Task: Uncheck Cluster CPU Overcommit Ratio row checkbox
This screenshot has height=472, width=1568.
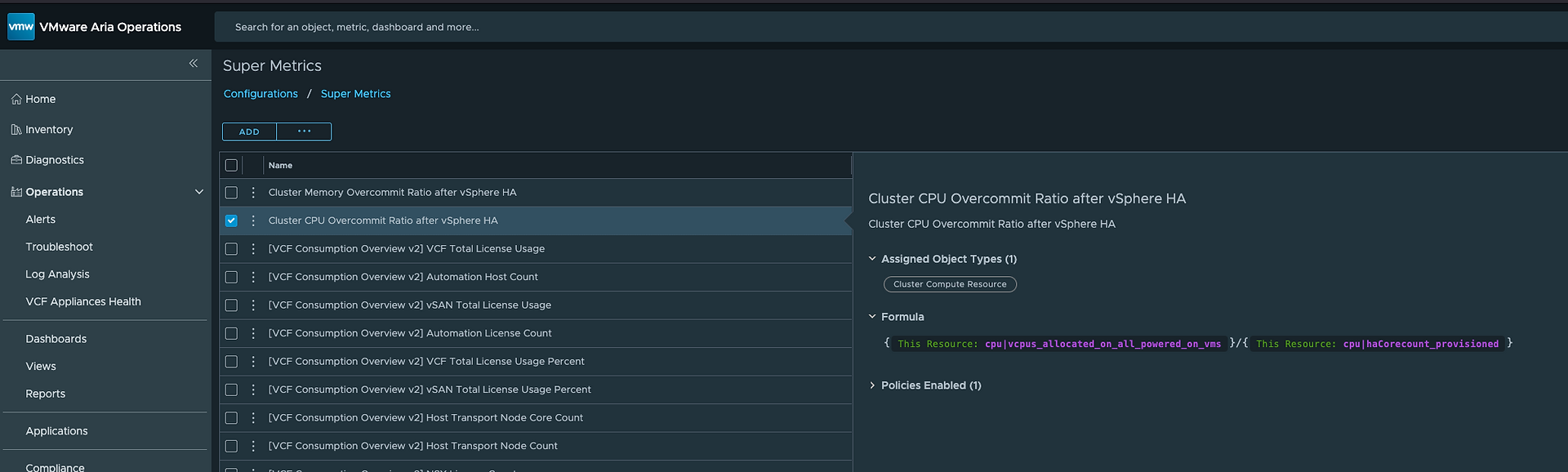Action: (231, 220)
